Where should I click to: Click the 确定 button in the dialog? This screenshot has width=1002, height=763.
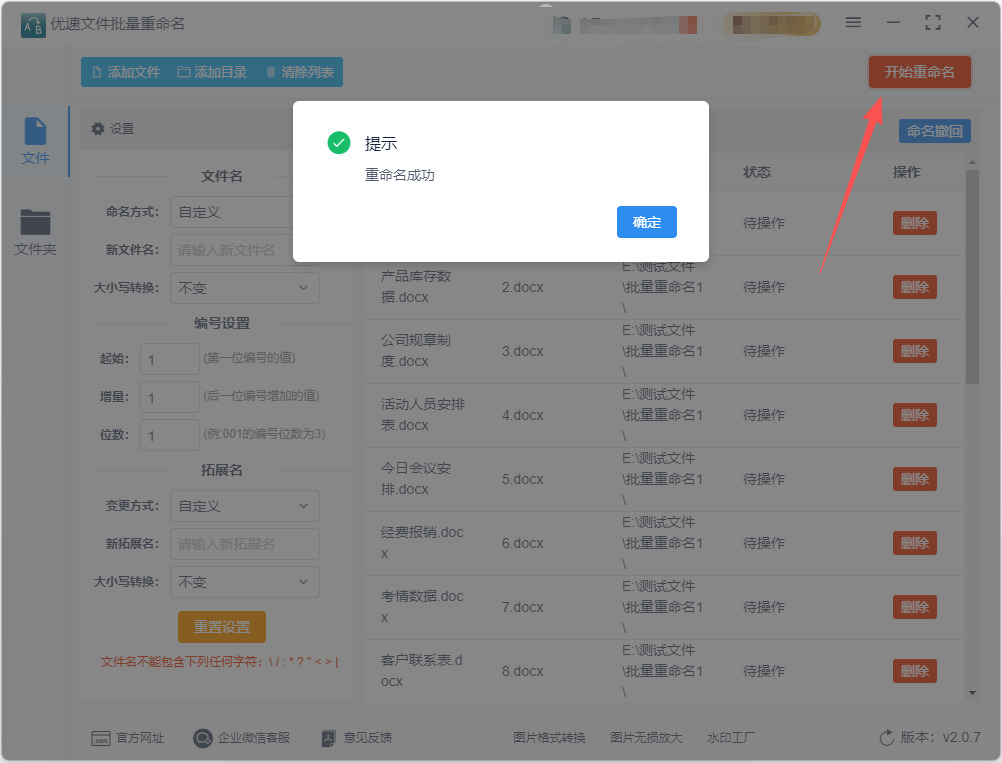[646, 222]
